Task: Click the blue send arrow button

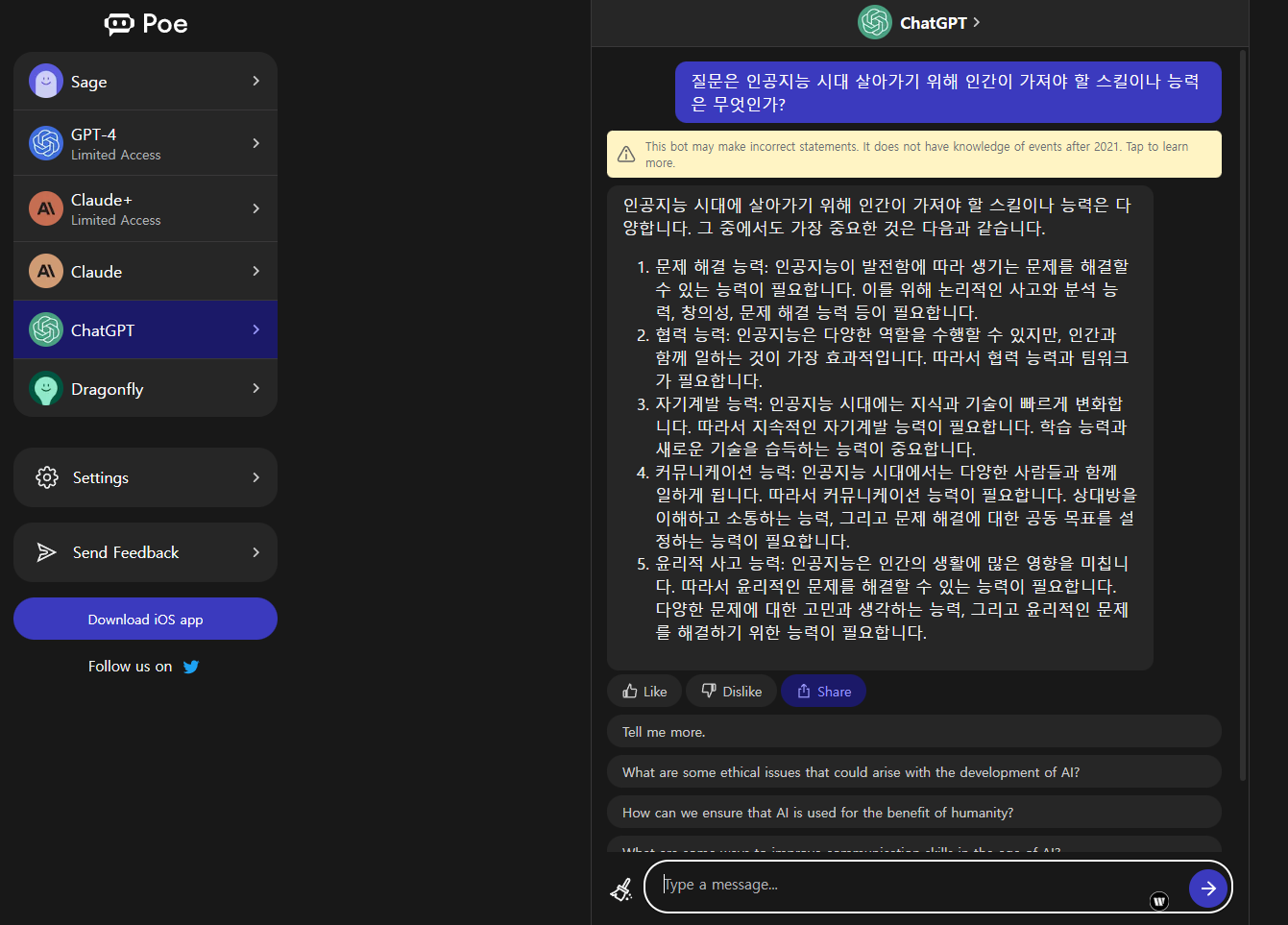Action: click(x=1208, y=888)
